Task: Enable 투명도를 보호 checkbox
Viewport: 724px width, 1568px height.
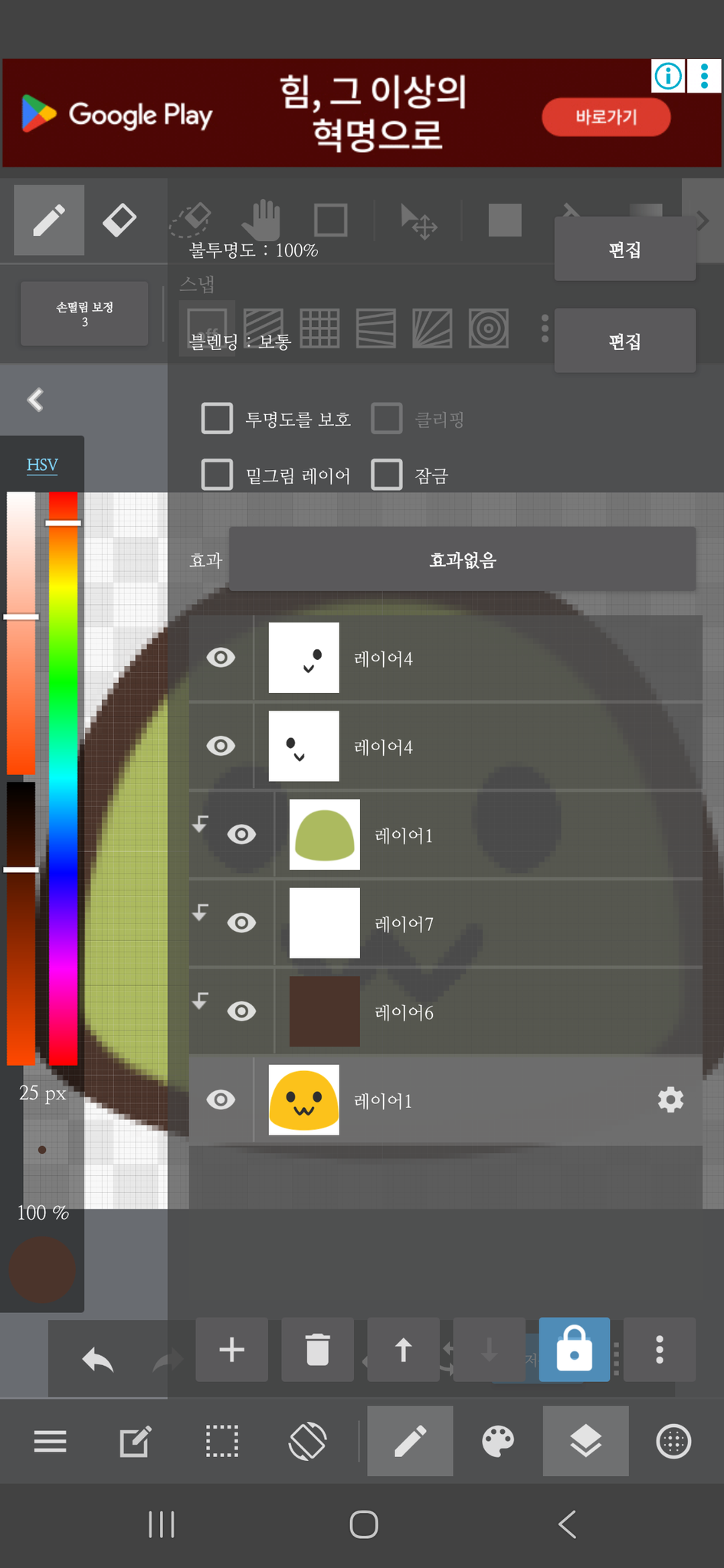Action: (x=218, y=419)
